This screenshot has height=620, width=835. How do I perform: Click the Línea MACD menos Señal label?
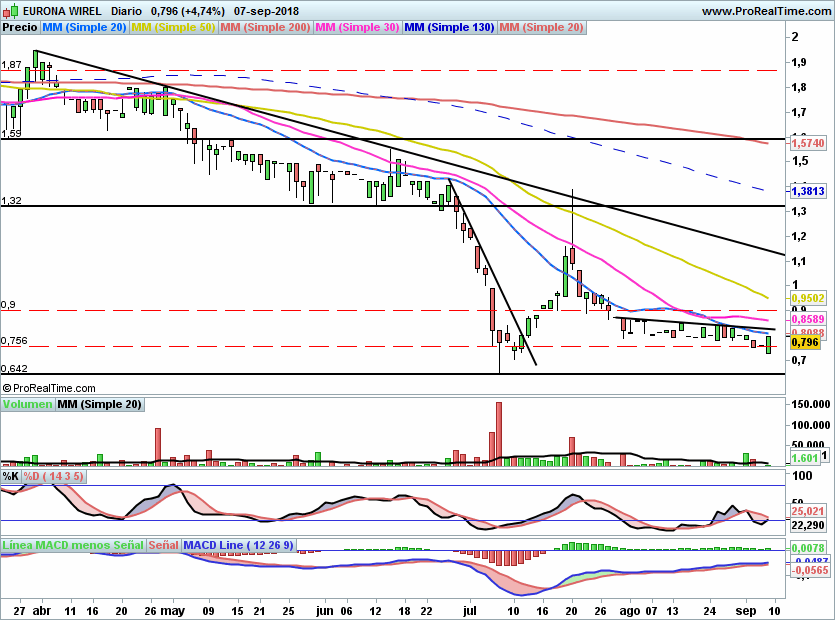pyautogui.click(x=73, y=545)
